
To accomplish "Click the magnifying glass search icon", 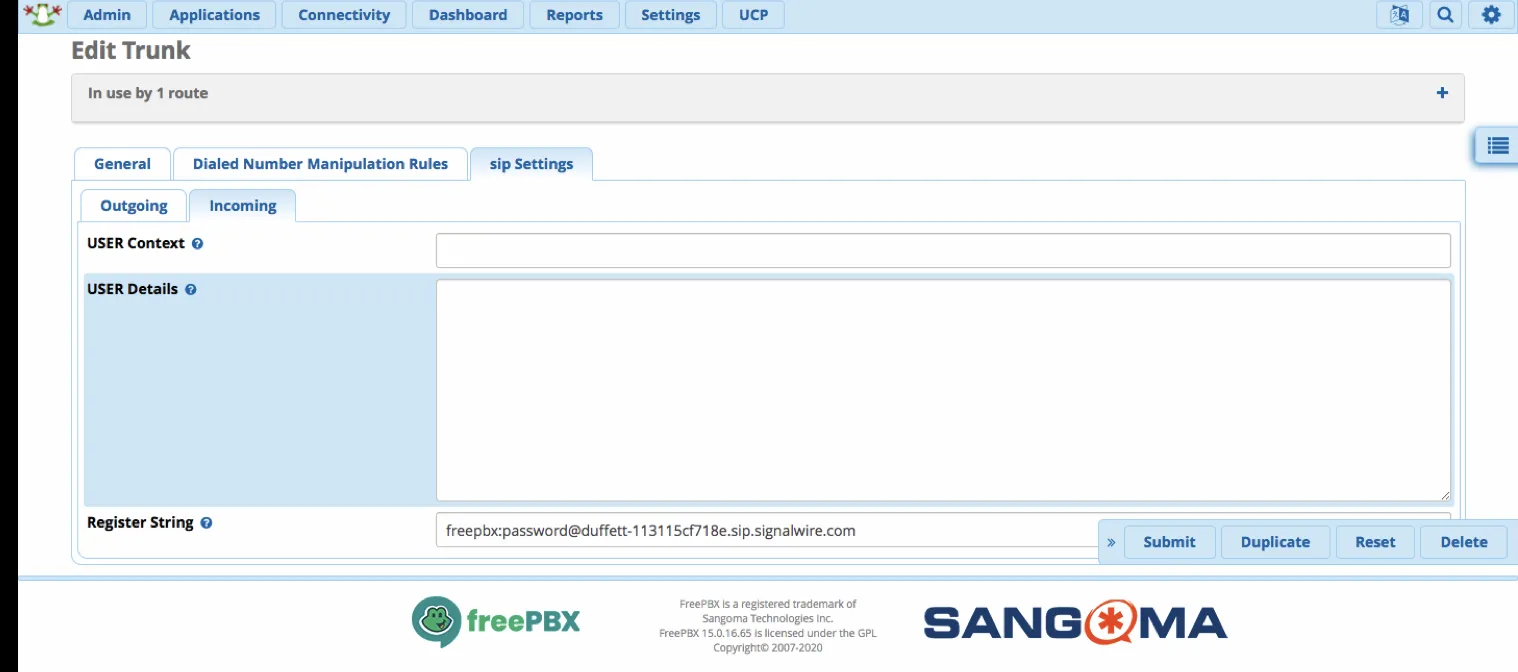I will click(x=1445, y=14).
